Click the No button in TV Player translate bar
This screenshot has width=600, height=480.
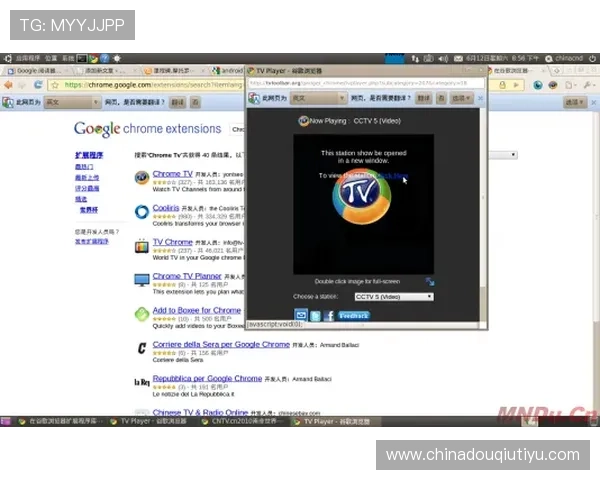441,98
